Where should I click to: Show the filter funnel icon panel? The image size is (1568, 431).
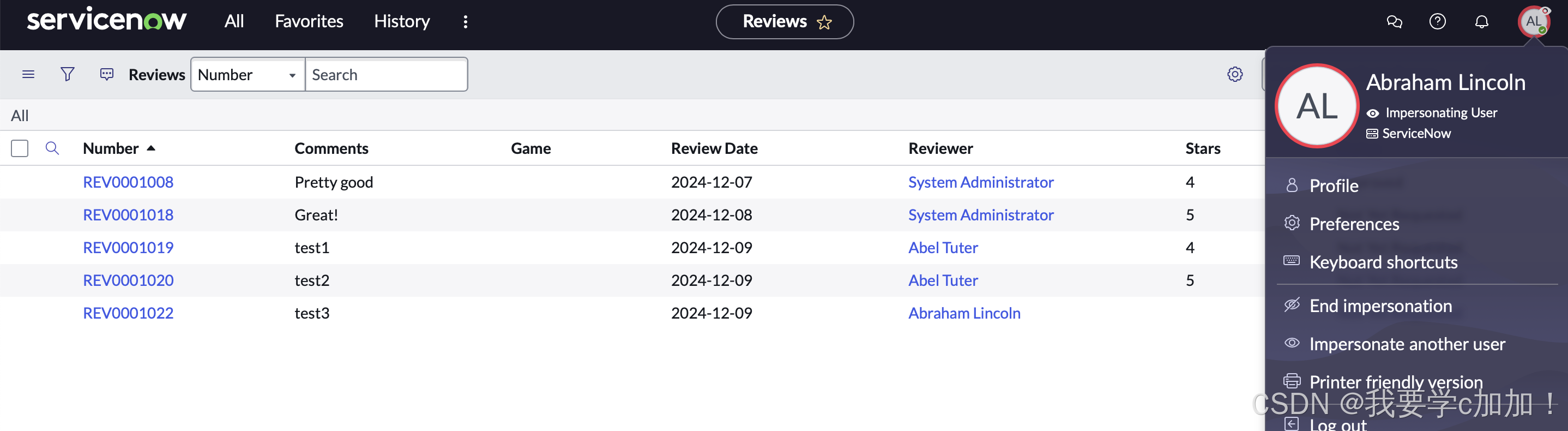[68, 74]
